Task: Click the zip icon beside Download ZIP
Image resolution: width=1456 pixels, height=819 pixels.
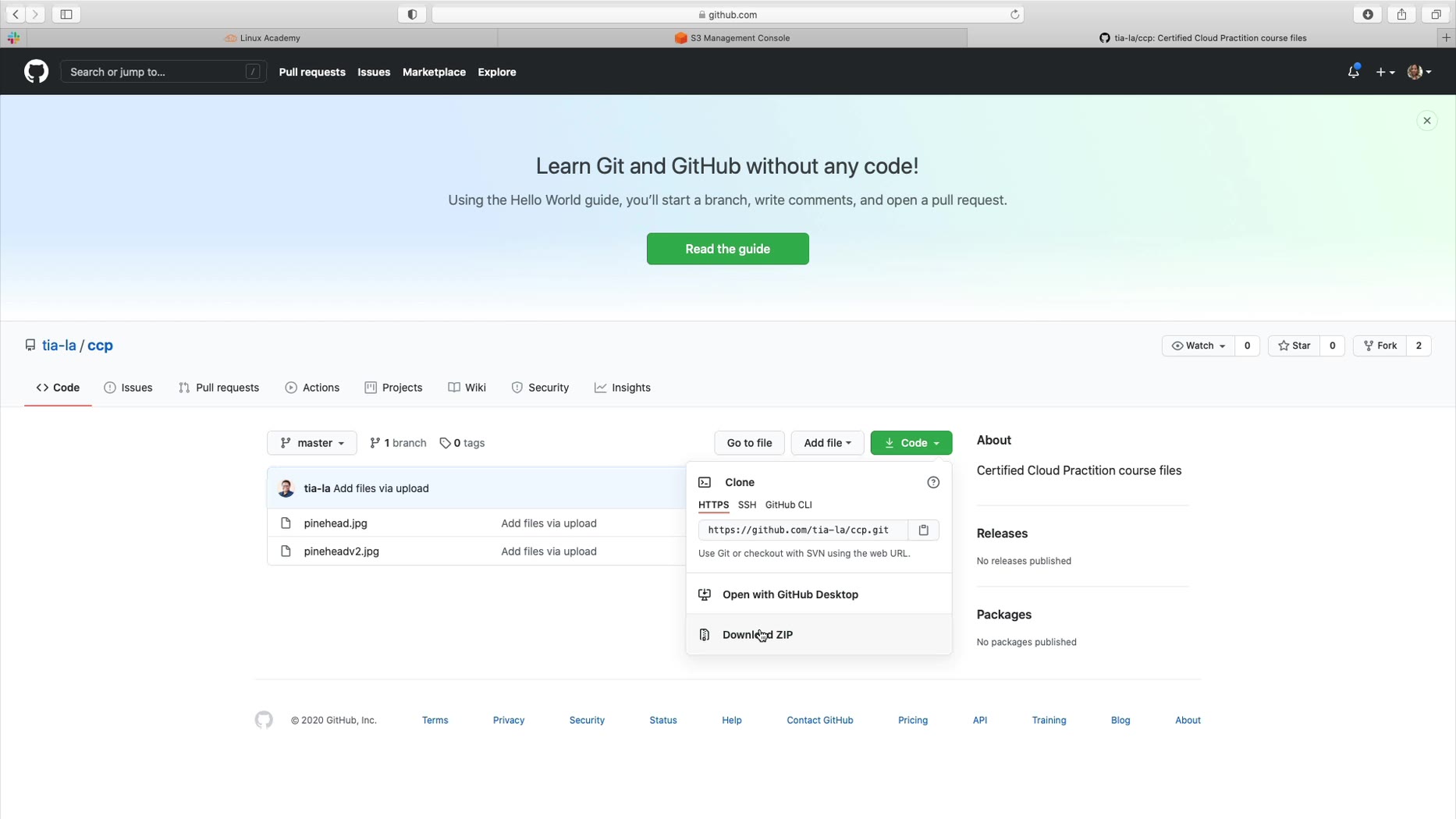Action: pyautogui.click(x=705, y=635)
